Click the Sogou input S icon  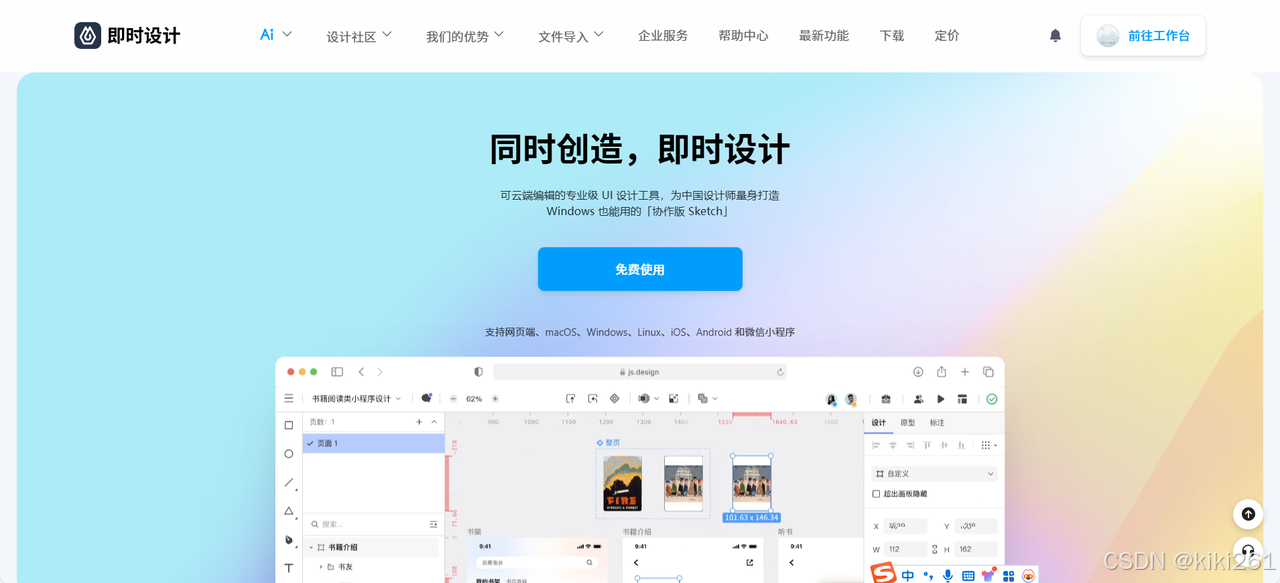[882, 573]
